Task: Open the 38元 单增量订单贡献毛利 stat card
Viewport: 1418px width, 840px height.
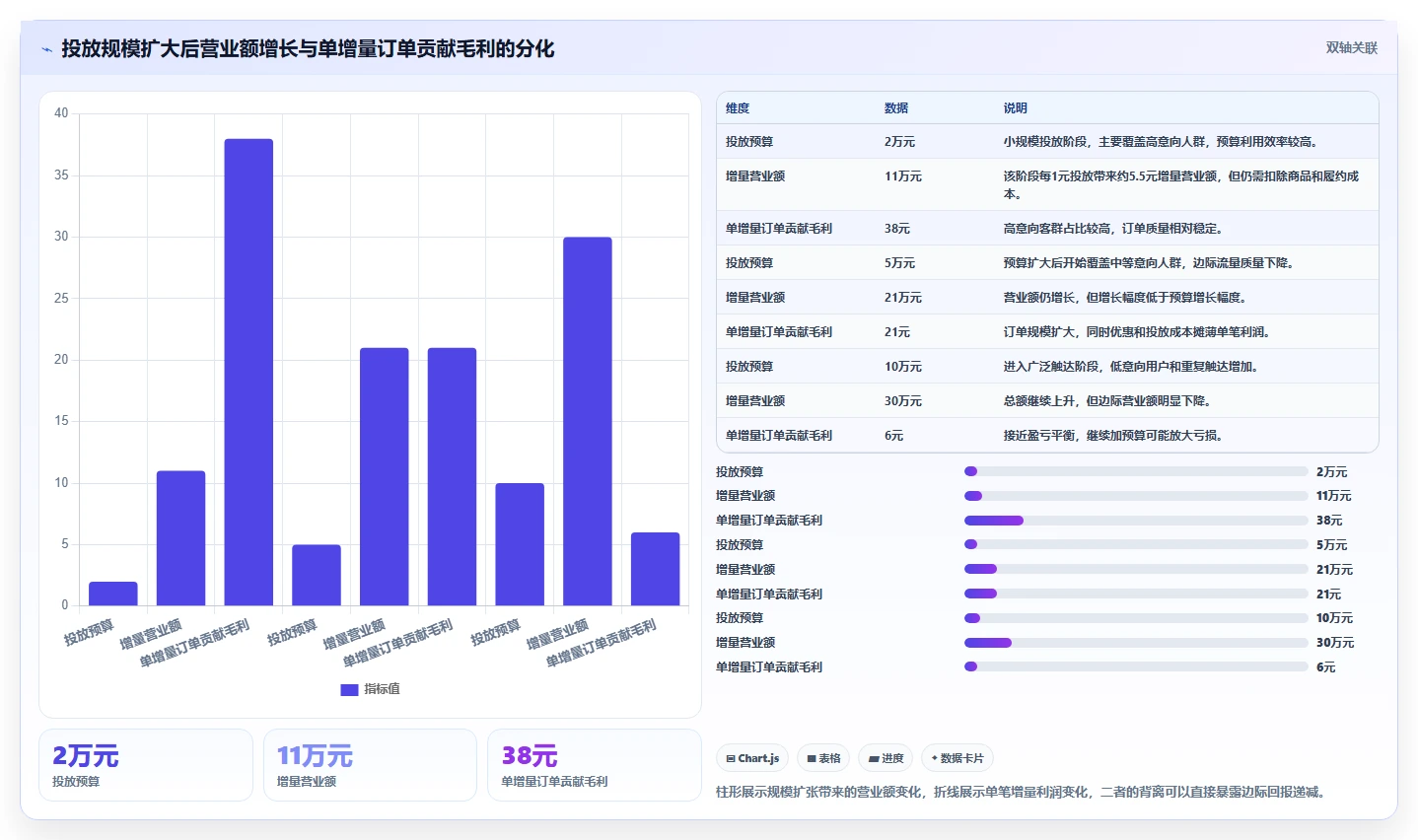Action: pyautogui.click(x=595, y=765)
